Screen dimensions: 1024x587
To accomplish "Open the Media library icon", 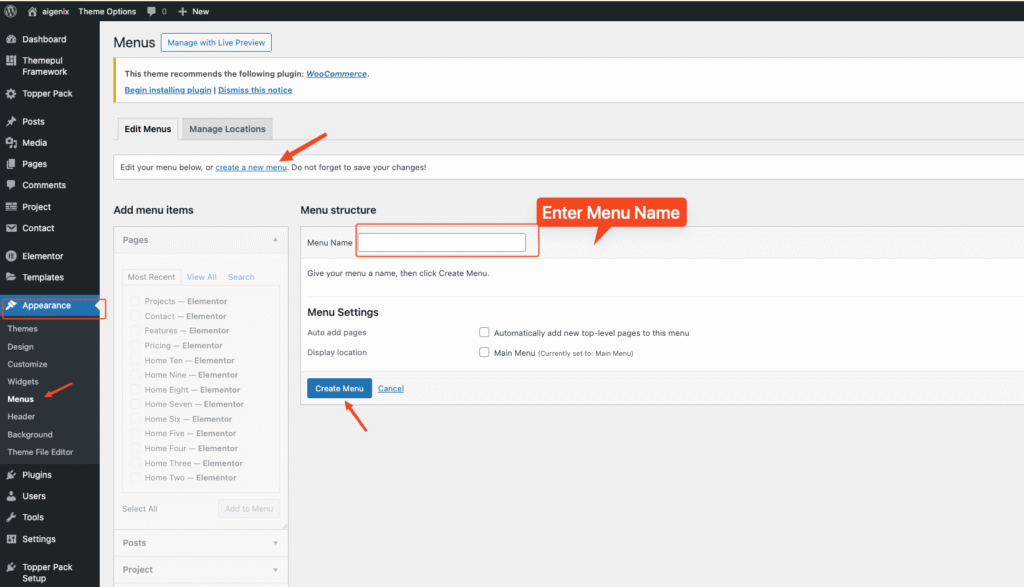I will pos(11,143).
